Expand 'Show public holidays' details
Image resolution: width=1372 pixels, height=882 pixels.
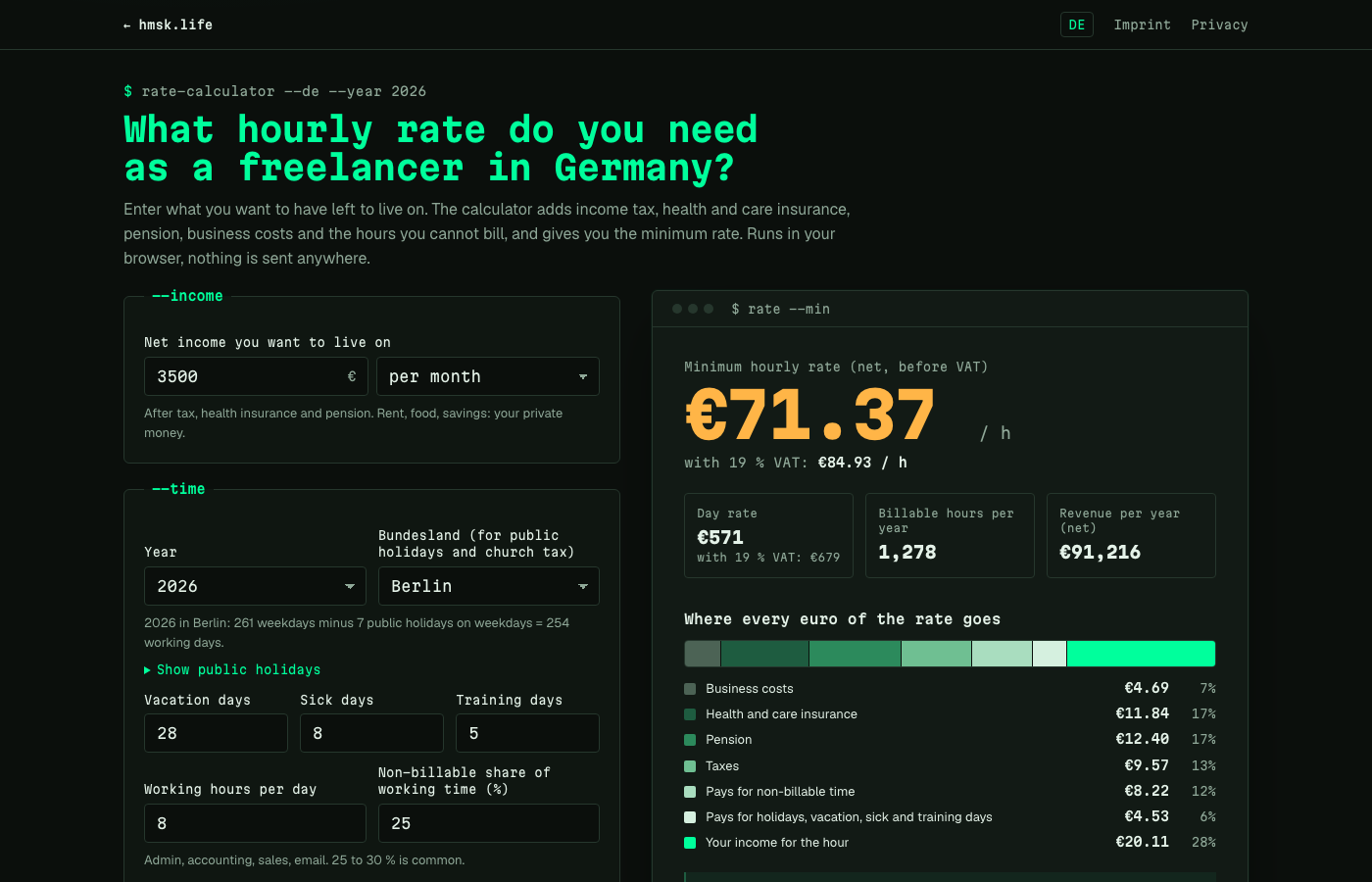[232, 669]
